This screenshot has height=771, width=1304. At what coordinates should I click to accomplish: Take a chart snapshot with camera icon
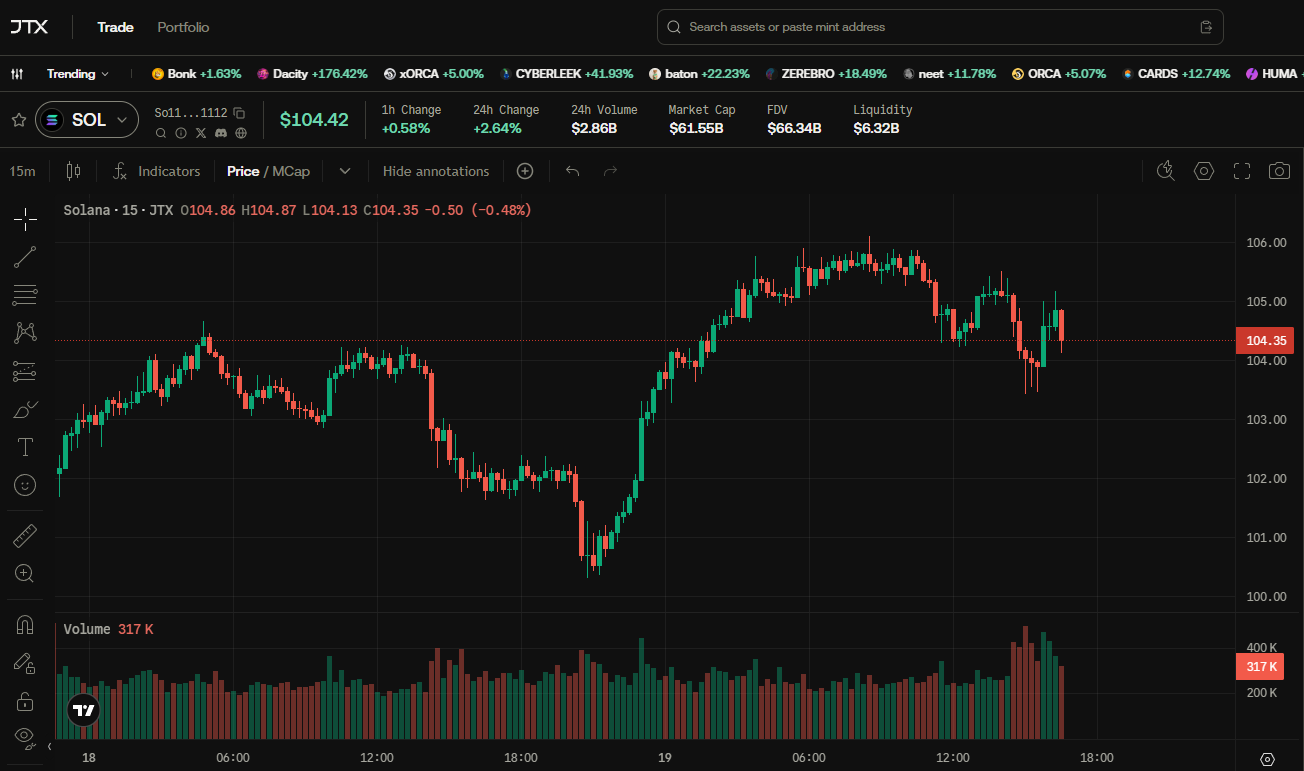pyautogui.click(x=1279, y=171)
